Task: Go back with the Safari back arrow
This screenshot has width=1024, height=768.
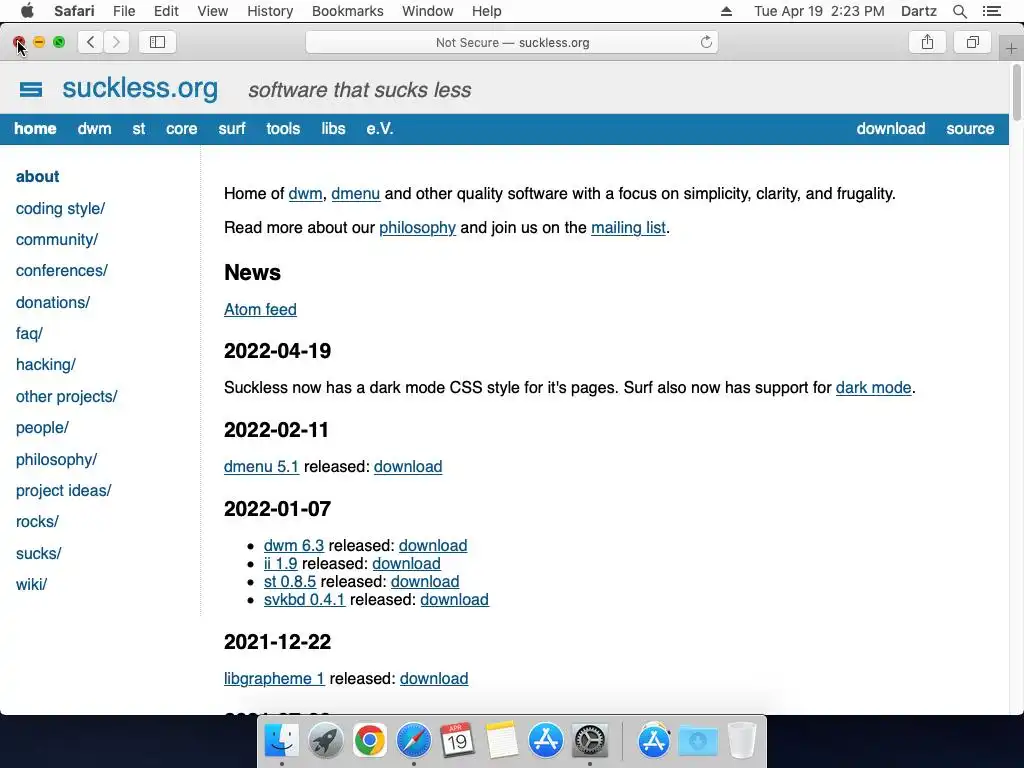Action: [91, 42]
